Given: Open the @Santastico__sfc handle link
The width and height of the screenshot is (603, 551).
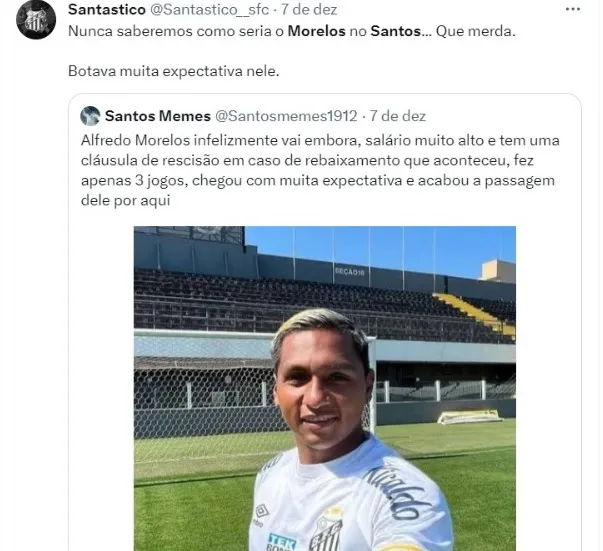Looking at the screenshot, I should point(209,10).
